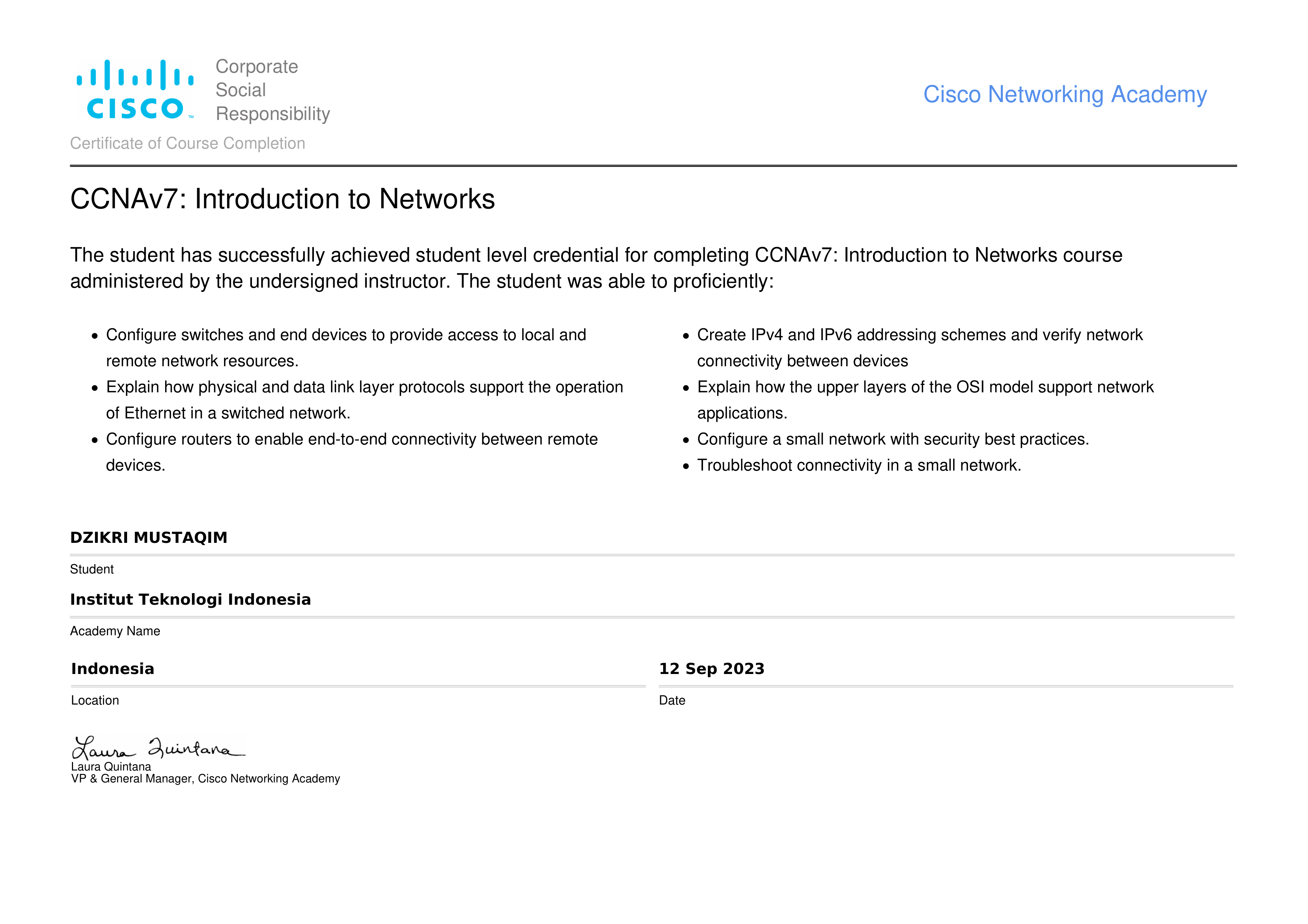
Task: Click the Cisco Networking Academy header text
Action: coord(1064,95)
